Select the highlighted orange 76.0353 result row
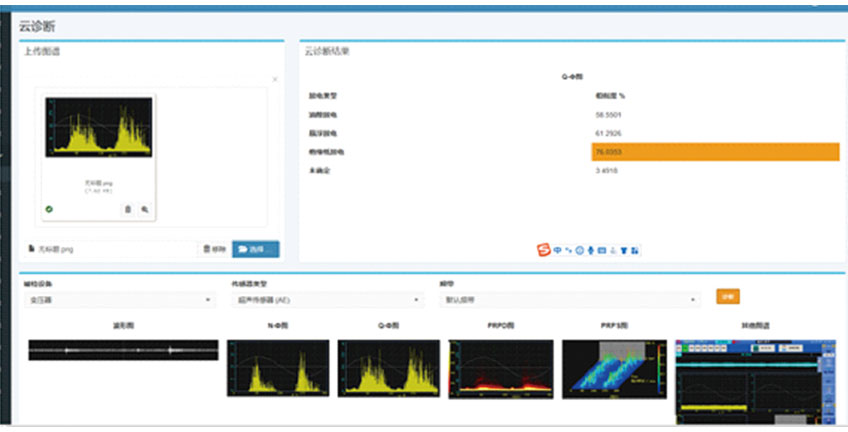Viewport: 848px width, 432px height. [714, 152]
